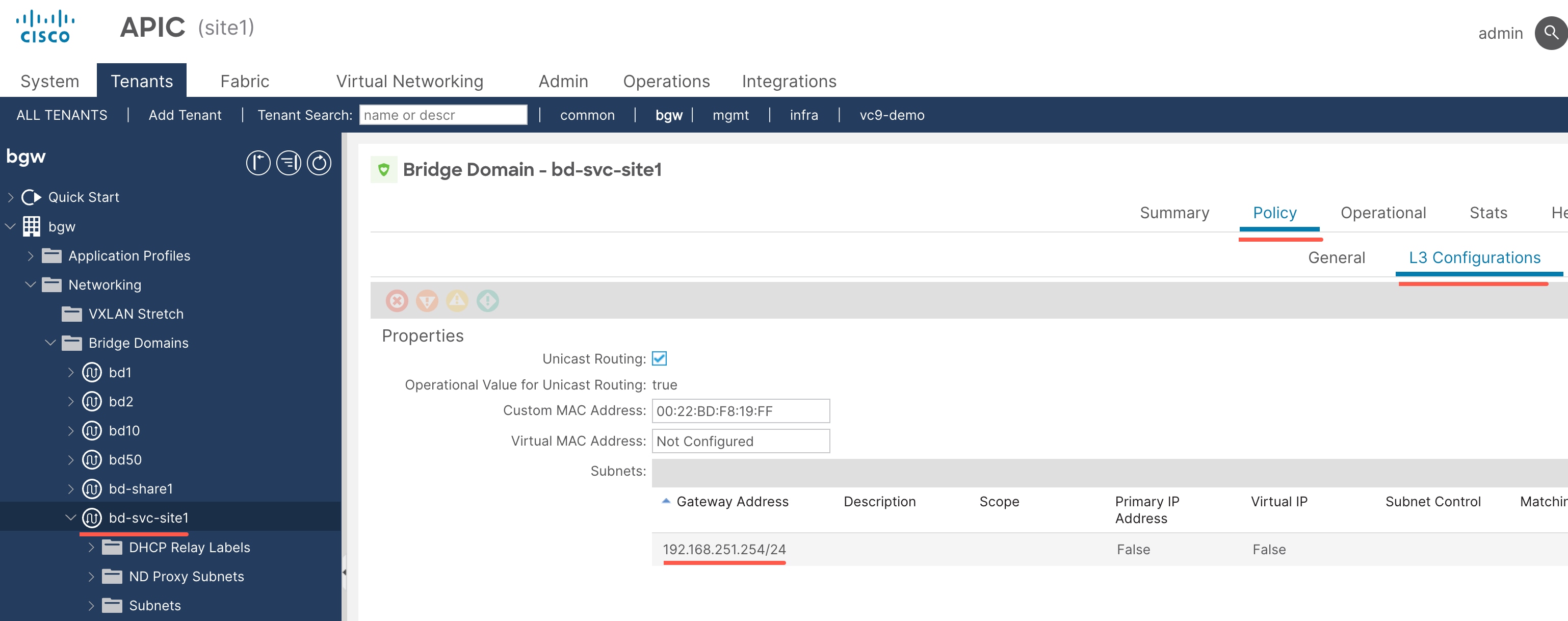
Task: Click the orange major fault icon
Action: pos(427,300)
